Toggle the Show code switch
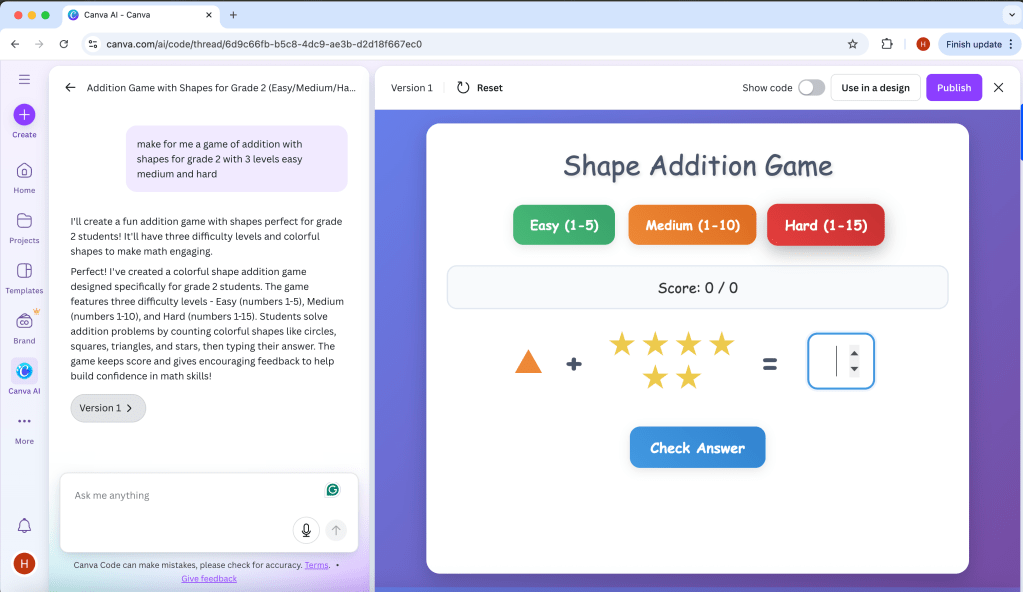1023x592 pixels. [811, 88]
